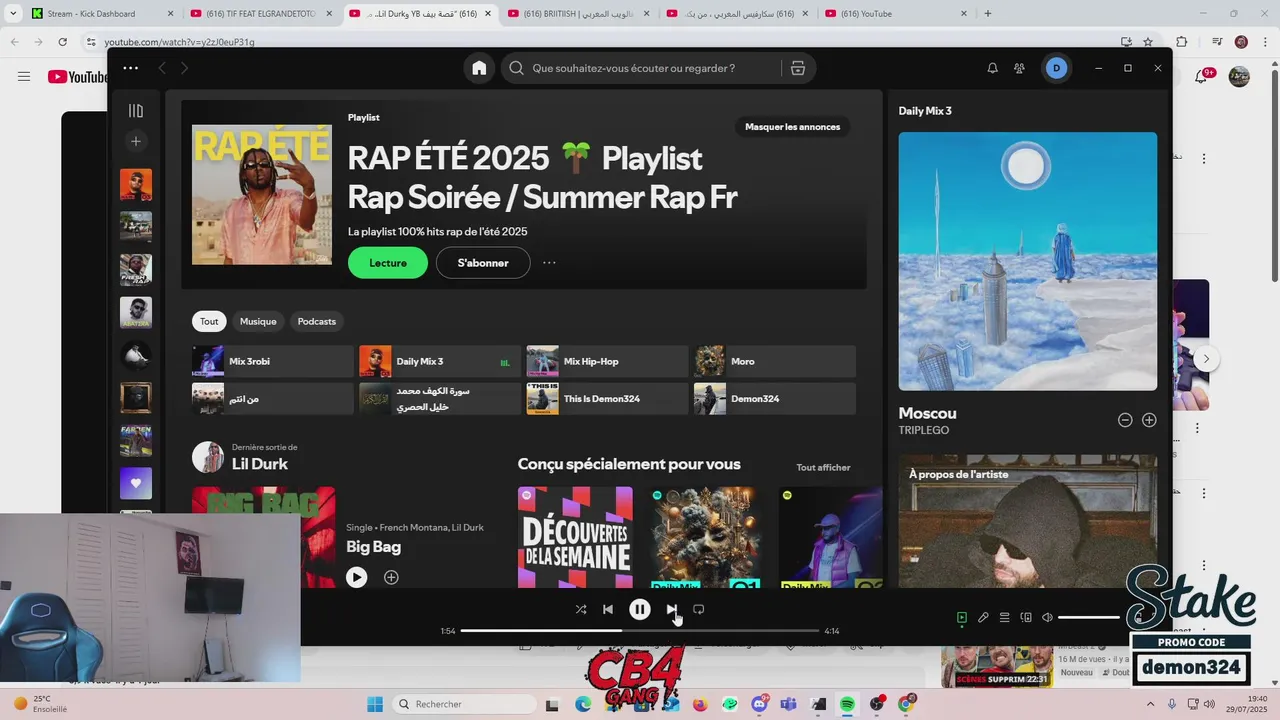Switch to TIF FEAT ELGRANDETOTO tab
The height and width of the screenshot is (720, 1280).
(x=261, y=14)
